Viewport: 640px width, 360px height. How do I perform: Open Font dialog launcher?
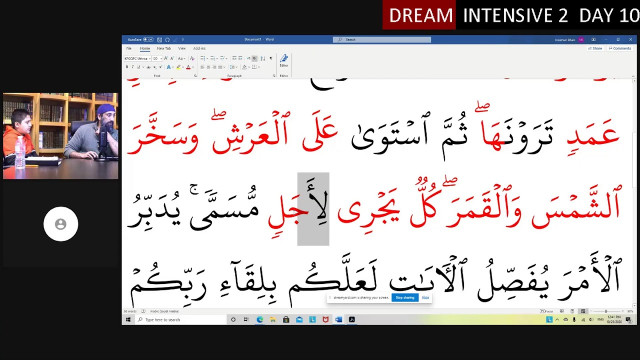click(196, 76)
